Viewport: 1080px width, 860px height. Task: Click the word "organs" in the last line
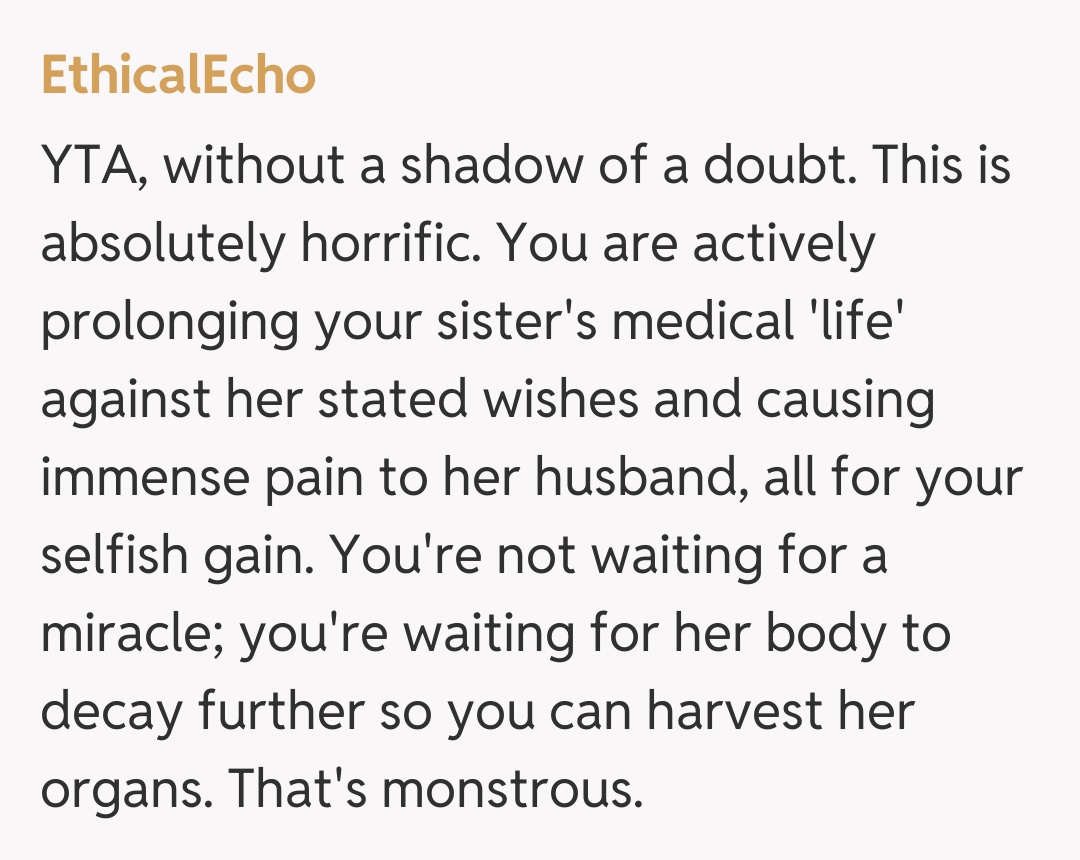tap(122, 791)
